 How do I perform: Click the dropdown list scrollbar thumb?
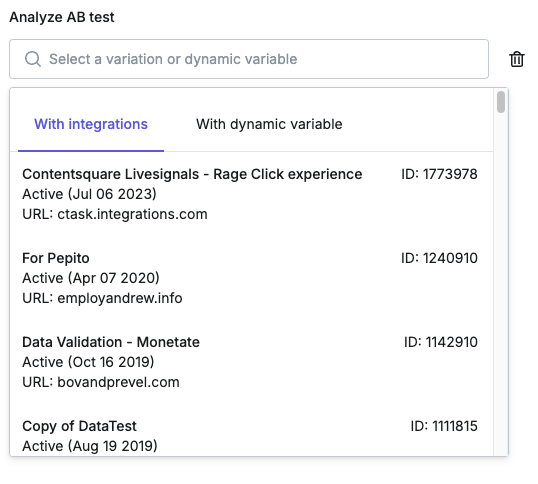coord(501,102)
